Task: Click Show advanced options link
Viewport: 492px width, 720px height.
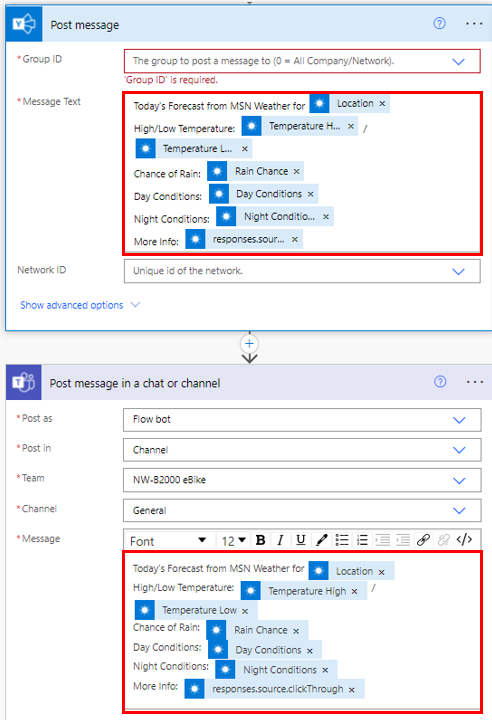Action: pyautogui.click(x=72, y=305)
